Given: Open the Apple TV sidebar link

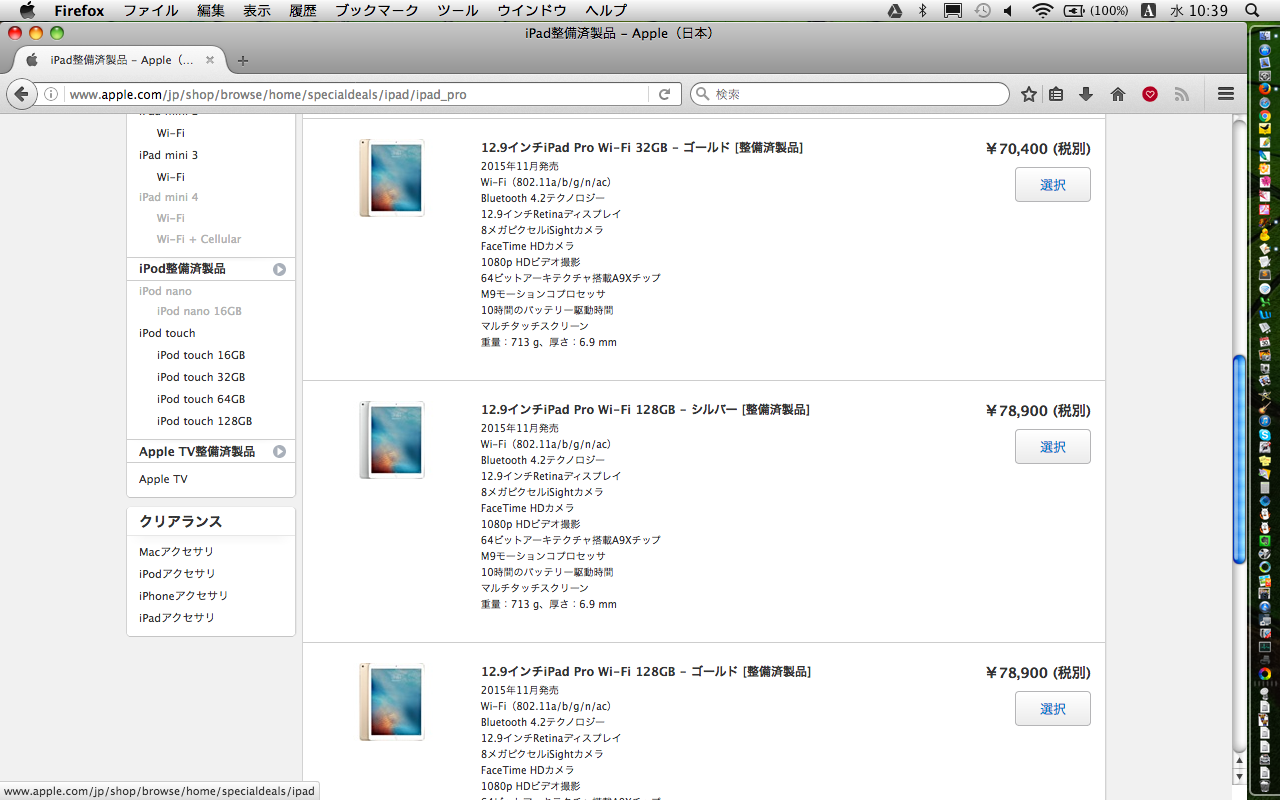Looking at the screenshot, I should [x=163, y=479].
